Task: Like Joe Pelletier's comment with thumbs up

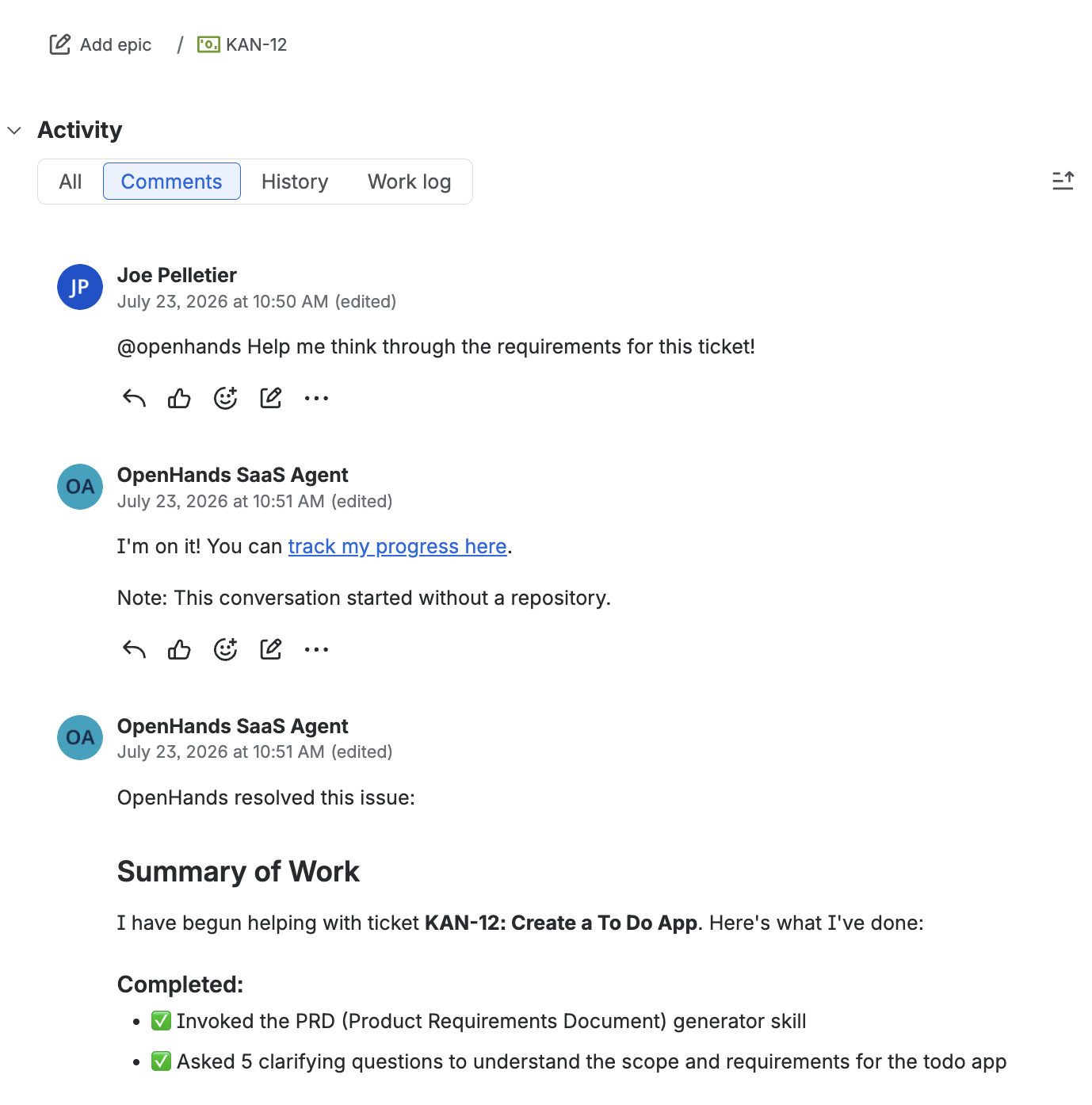Action: coord(179,398)
